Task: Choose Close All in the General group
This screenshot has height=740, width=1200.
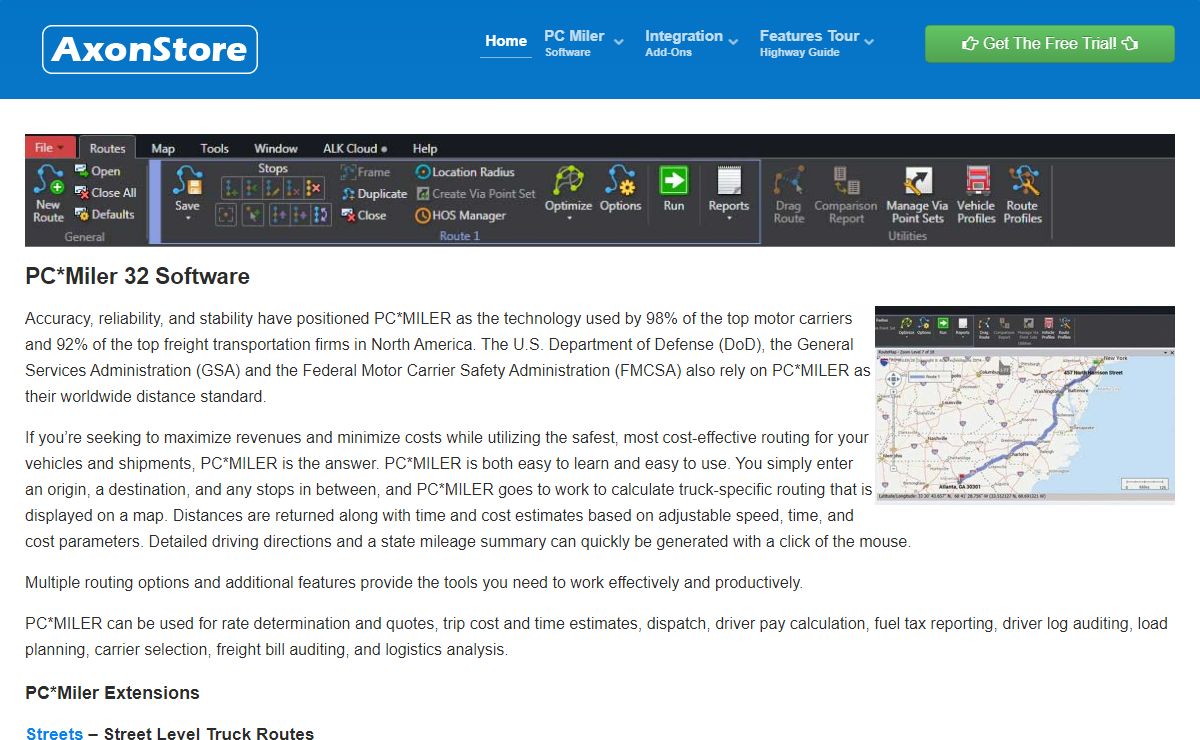Action: [x=105, y=192]
